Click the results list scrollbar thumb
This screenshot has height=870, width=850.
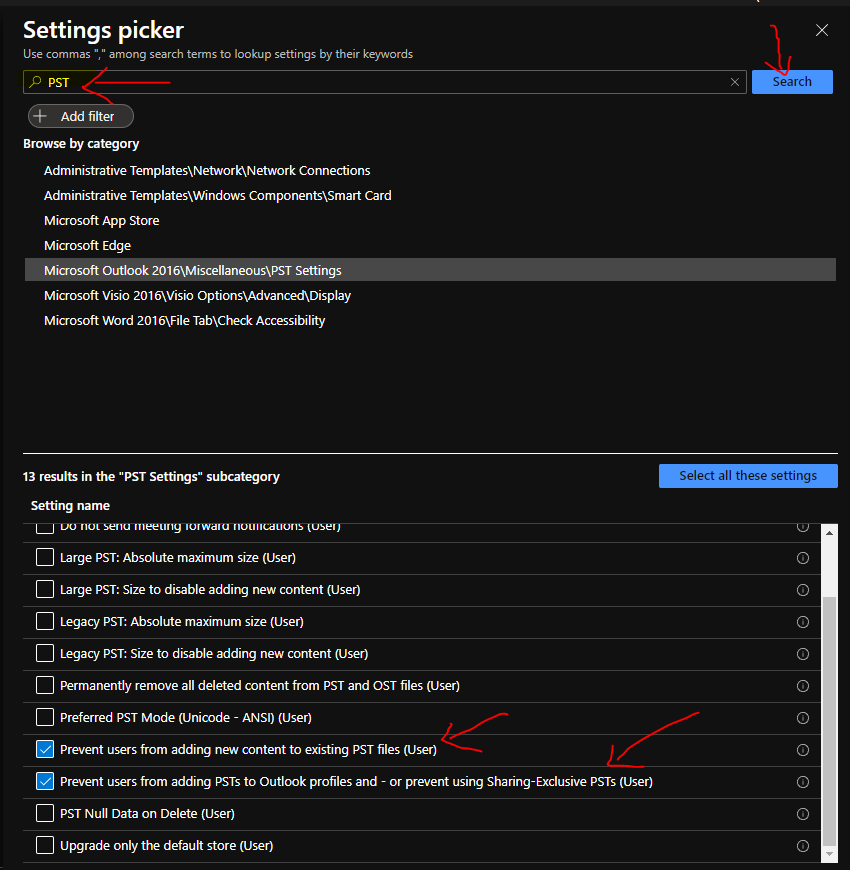pyautogui.click(x=829, y=721)
